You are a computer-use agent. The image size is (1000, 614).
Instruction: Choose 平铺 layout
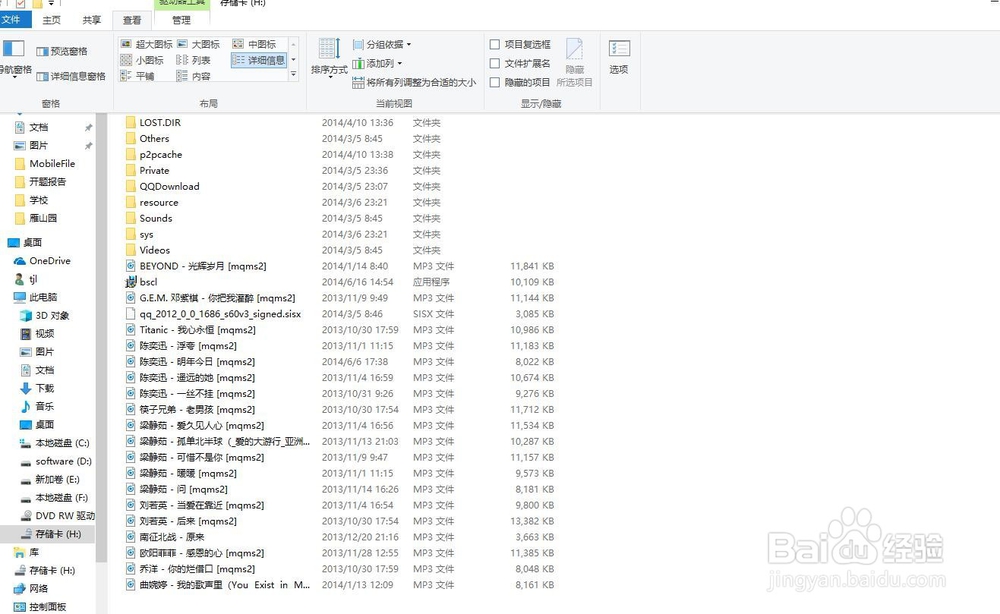pos(137,76)
